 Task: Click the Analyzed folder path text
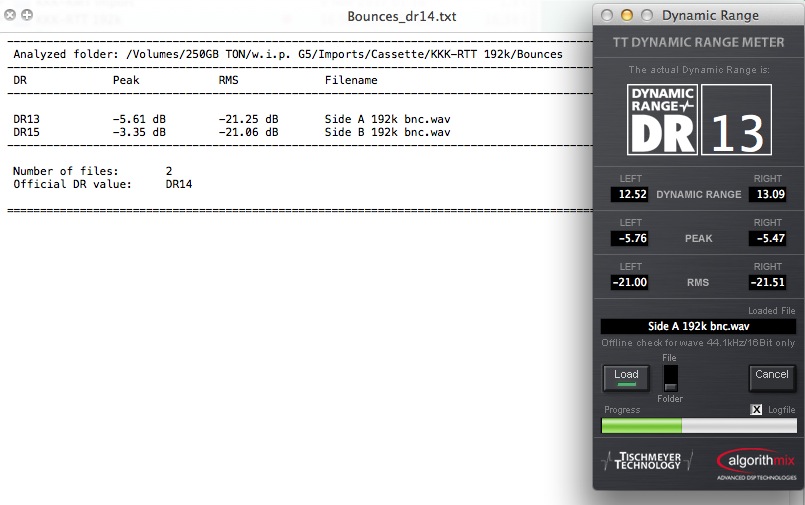coord(288,54)
